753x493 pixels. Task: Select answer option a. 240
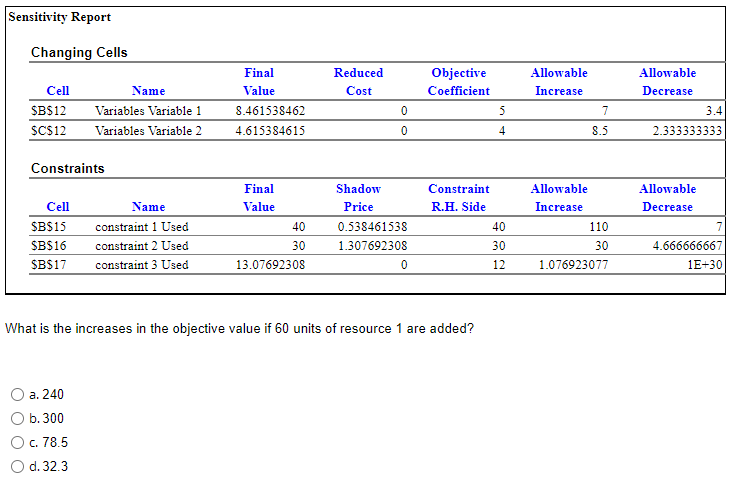17,395
